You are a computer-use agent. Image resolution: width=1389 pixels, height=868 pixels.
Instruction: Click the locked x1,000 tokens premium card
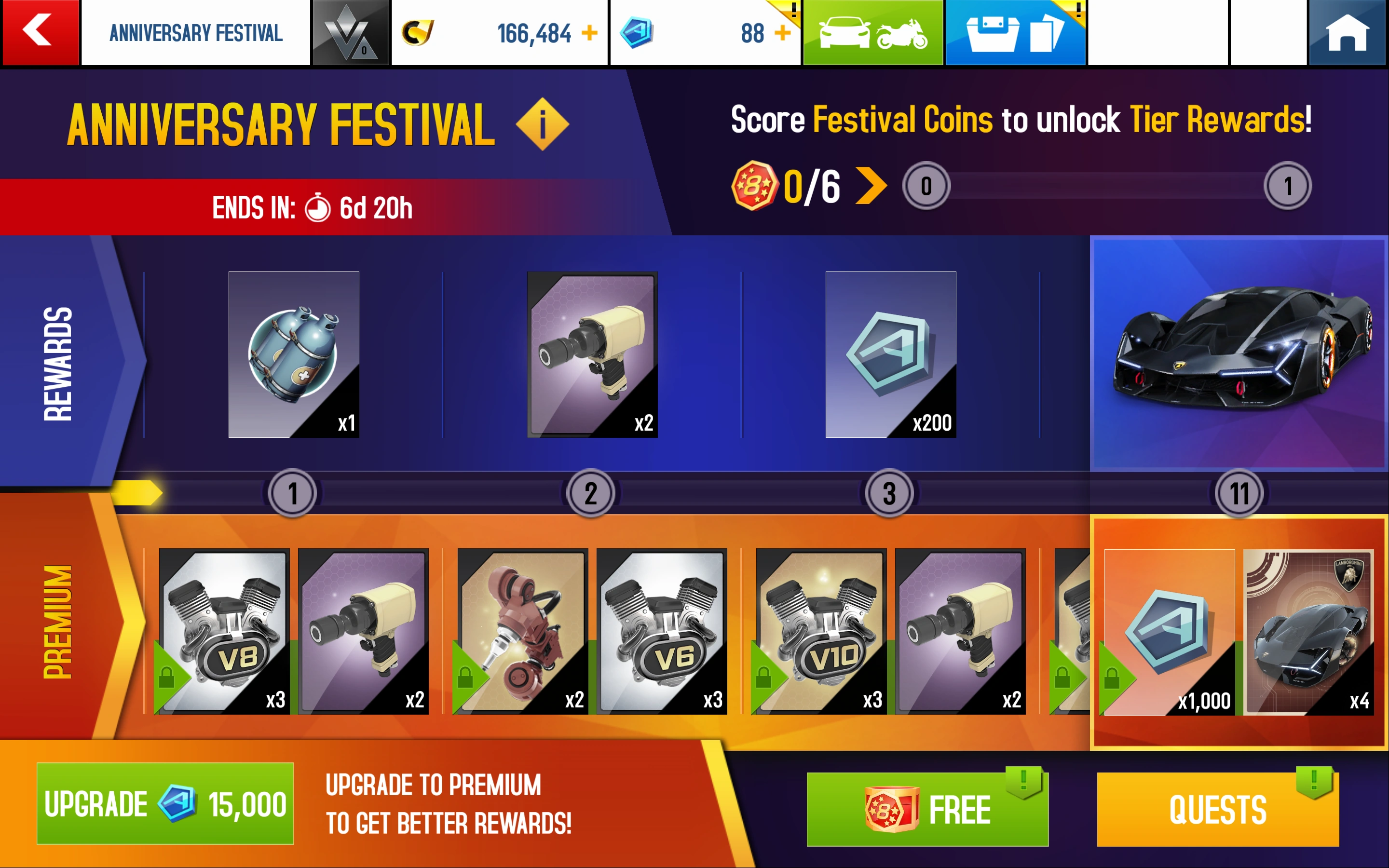1169,632
